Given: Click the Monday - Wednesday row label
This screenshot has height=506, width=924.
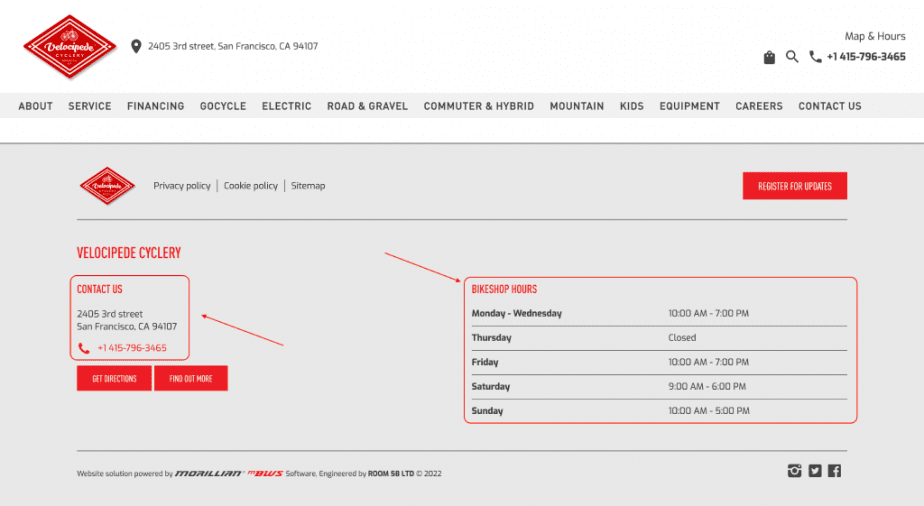Looking at the screenshot, I should point(516,313).
